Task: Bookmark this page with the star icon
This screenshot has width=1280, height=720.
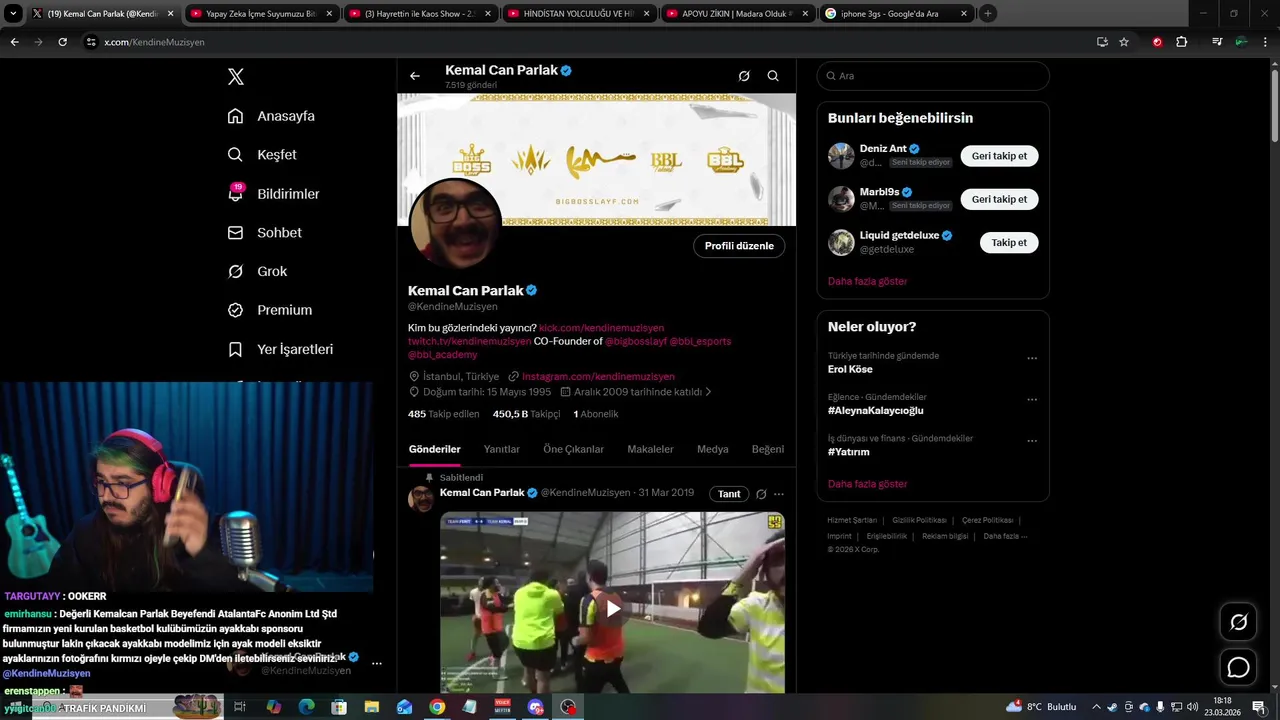Action: [1124, 42]
